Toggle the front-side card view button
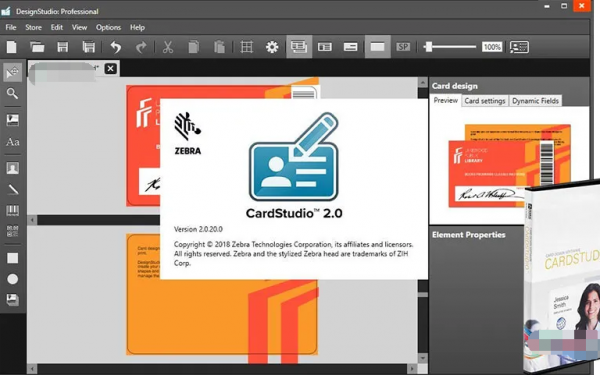The image size is (600, 375). tap(324, 47)
